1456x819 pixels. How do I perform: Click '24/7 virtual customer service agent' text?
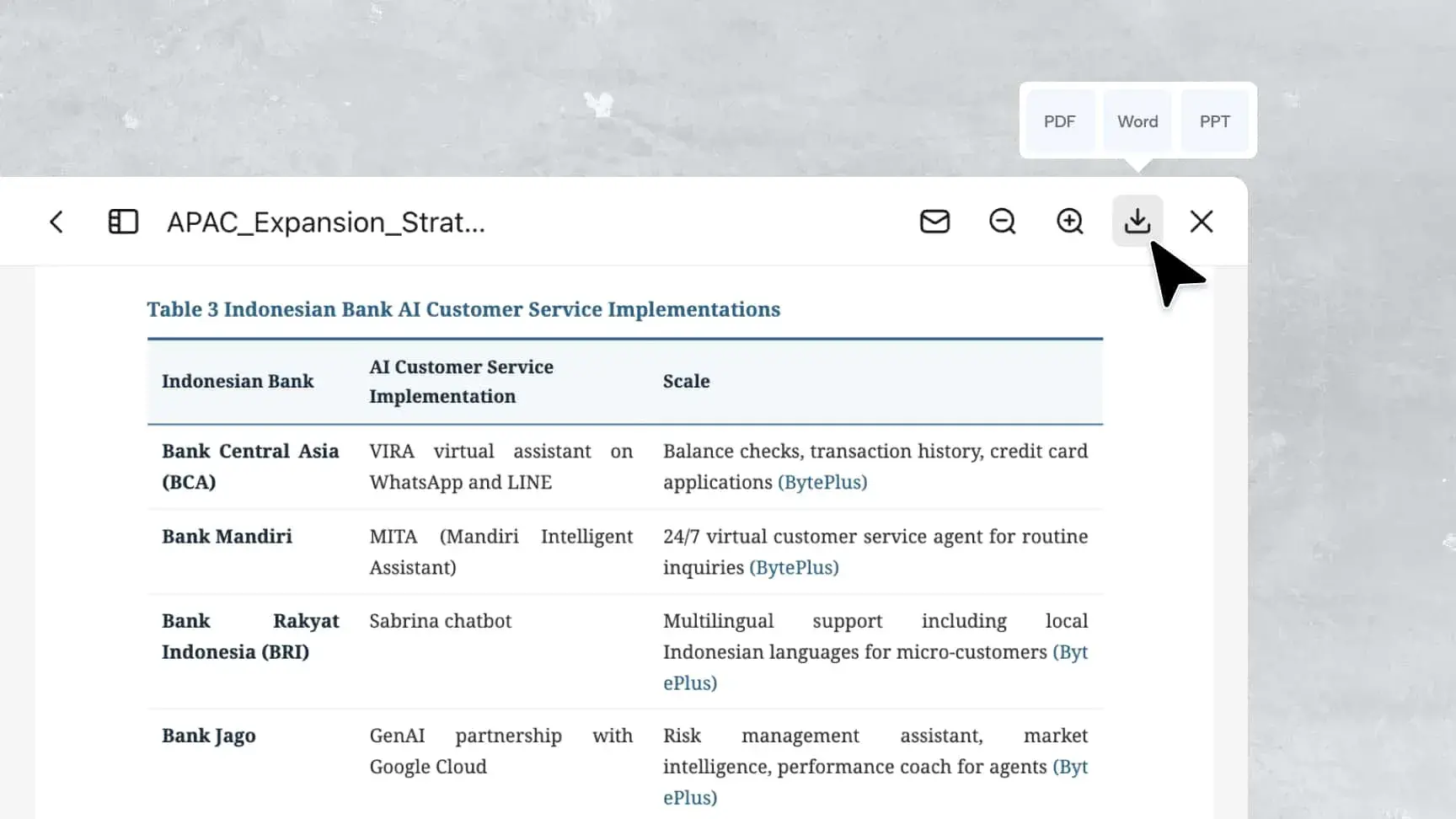click(x=822, y=536)
